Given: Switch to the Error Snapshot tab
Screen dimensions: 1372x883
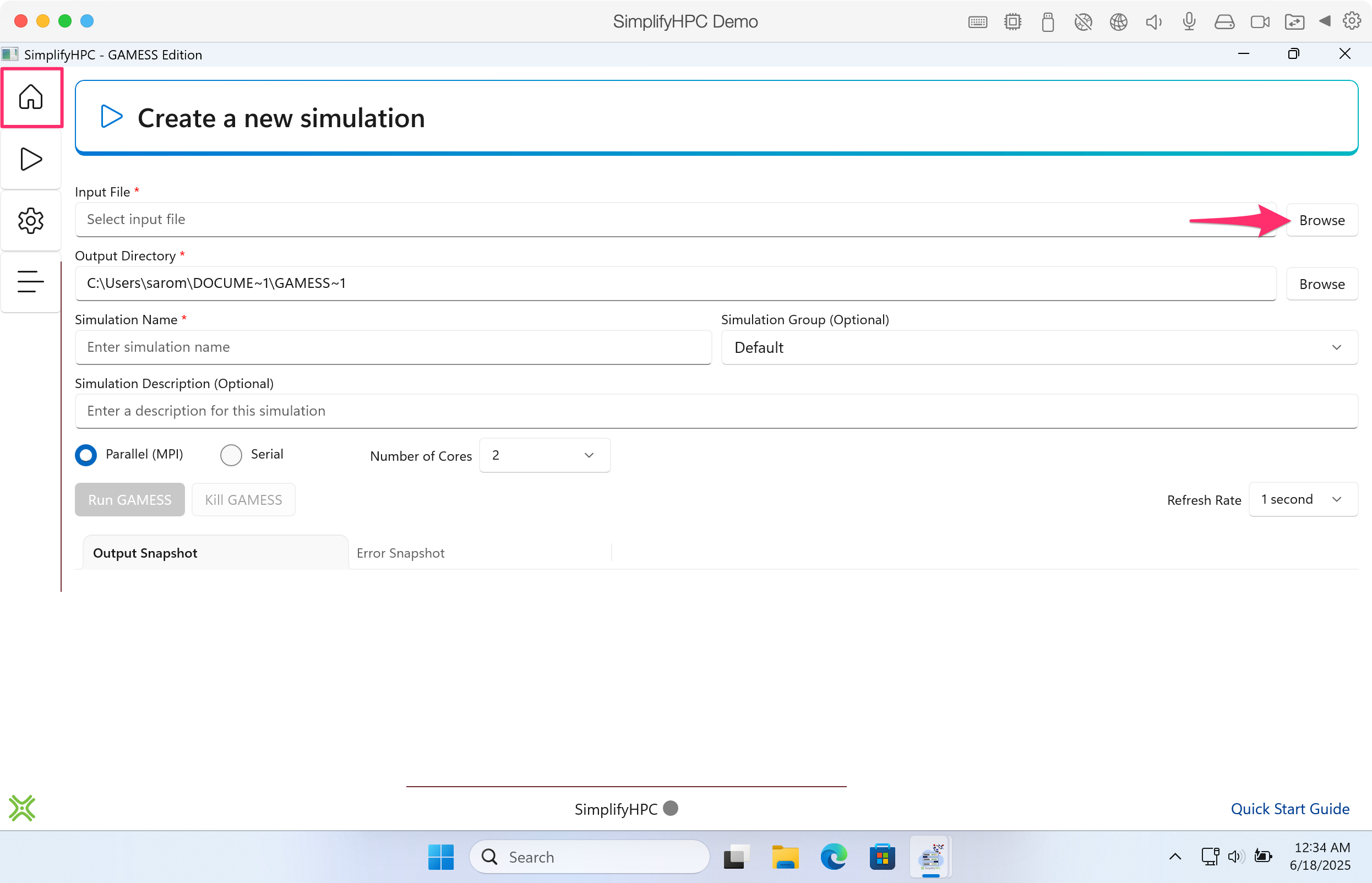Looking at the screenshot, I should tap(401, 553).
